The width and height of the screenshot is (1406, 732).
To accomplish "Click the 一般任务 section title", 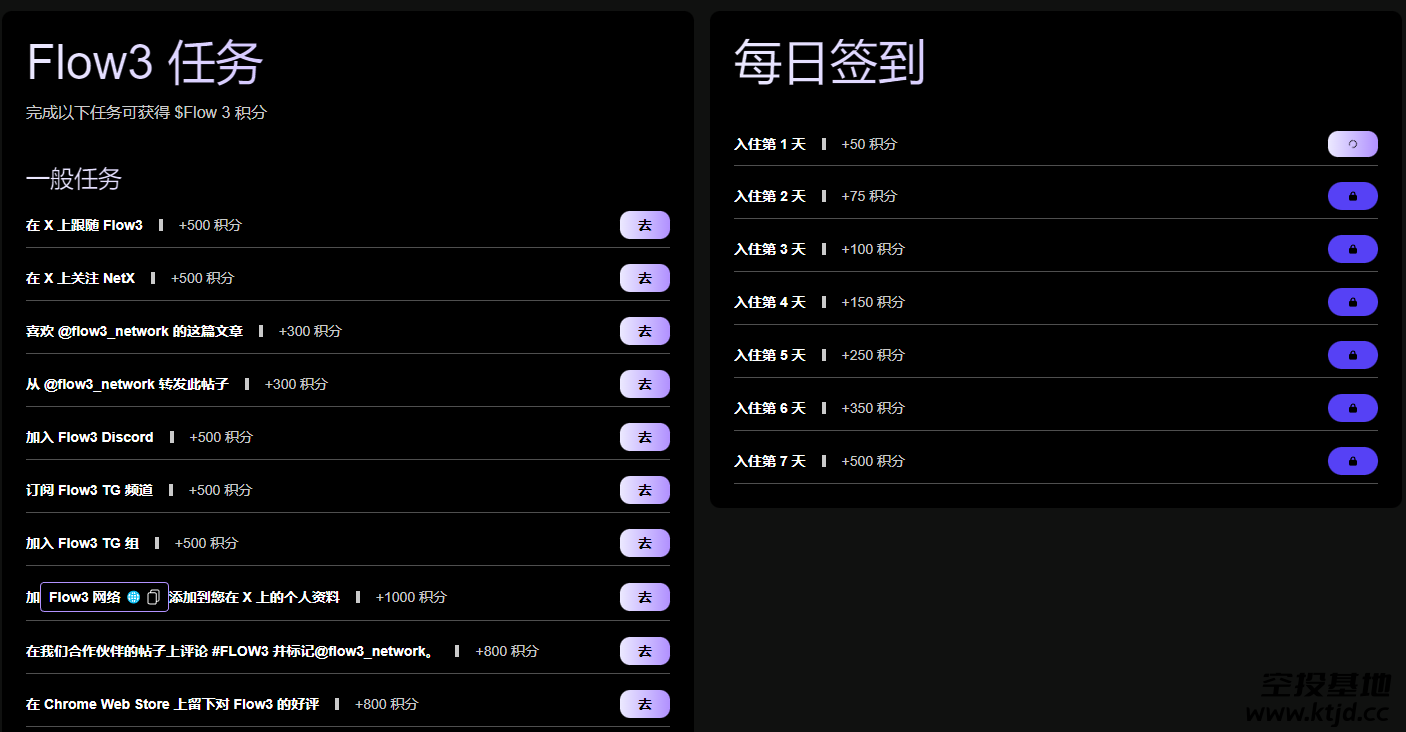I will click(74, 179).
